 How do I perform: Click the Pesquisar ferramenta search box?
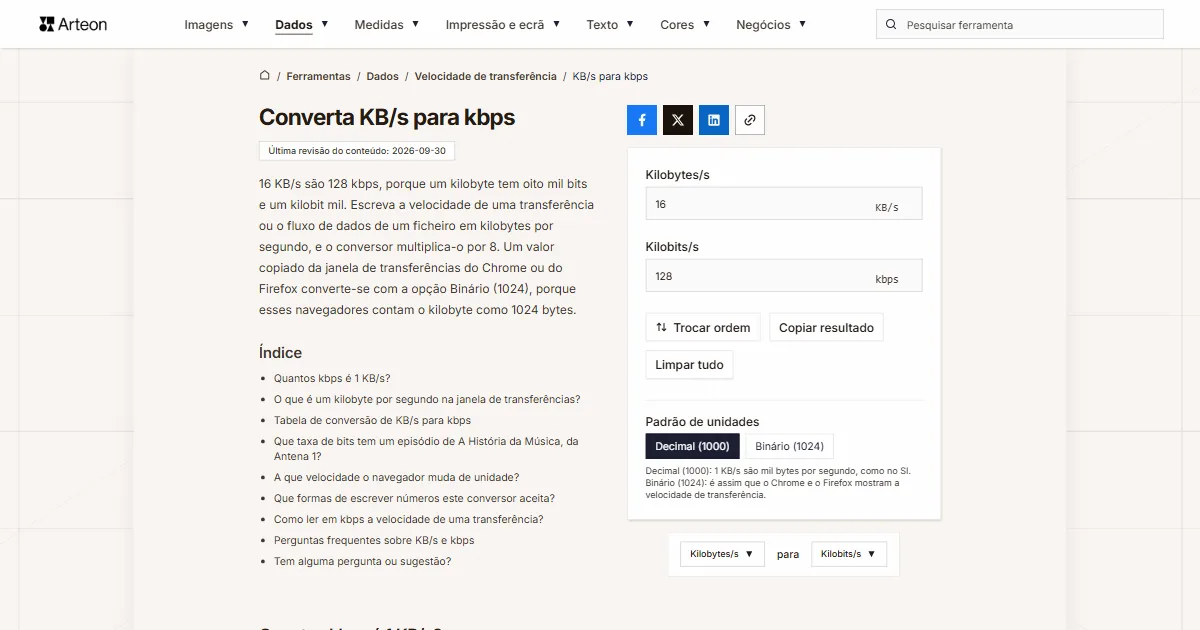pyautogui.click(x=1020, y=25)
